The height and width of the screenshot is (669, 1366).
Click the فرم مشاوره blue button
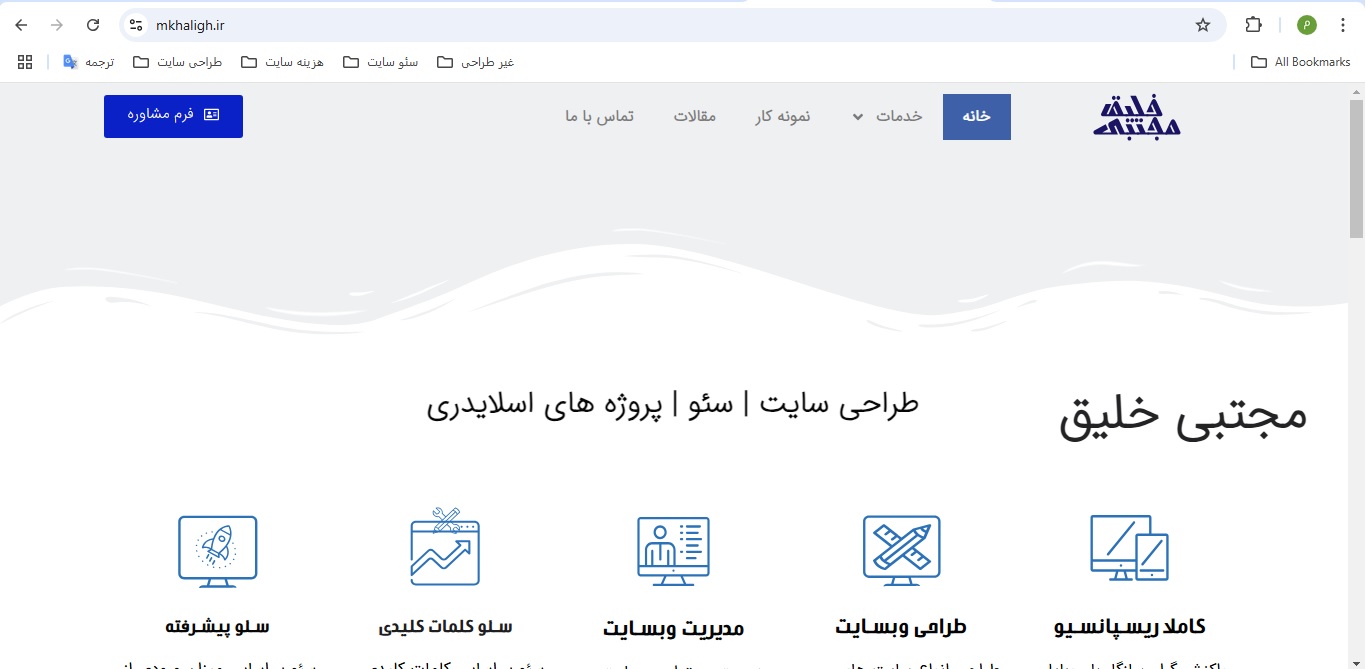click(173, 116)
